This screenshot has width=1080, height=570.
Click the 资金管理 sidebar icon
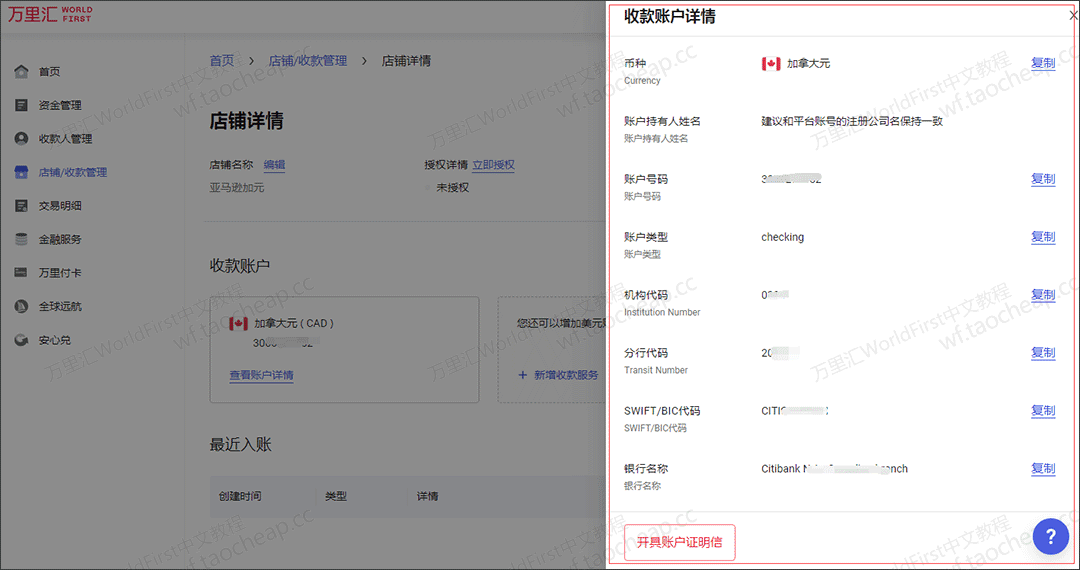coord(21,105)
